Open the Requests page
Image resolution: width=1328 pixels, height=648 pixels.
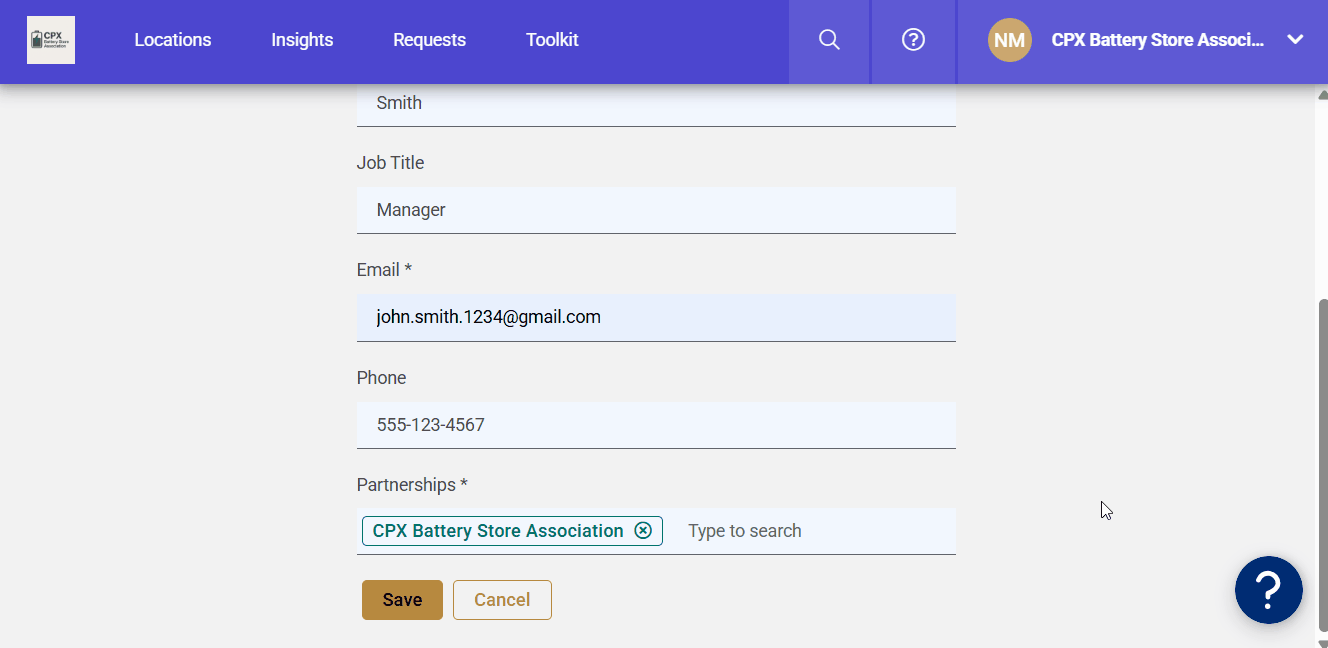[x=429, y=40]
